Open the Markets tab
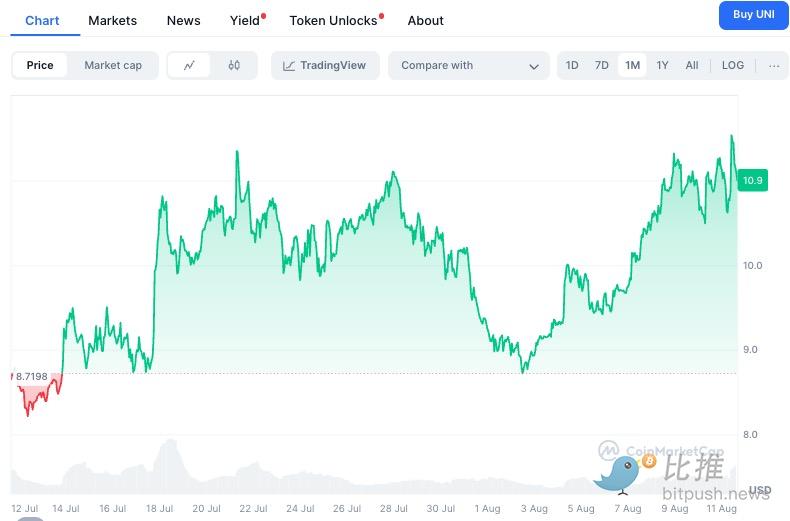Screen dimensions: 790x521 [113, 20]
